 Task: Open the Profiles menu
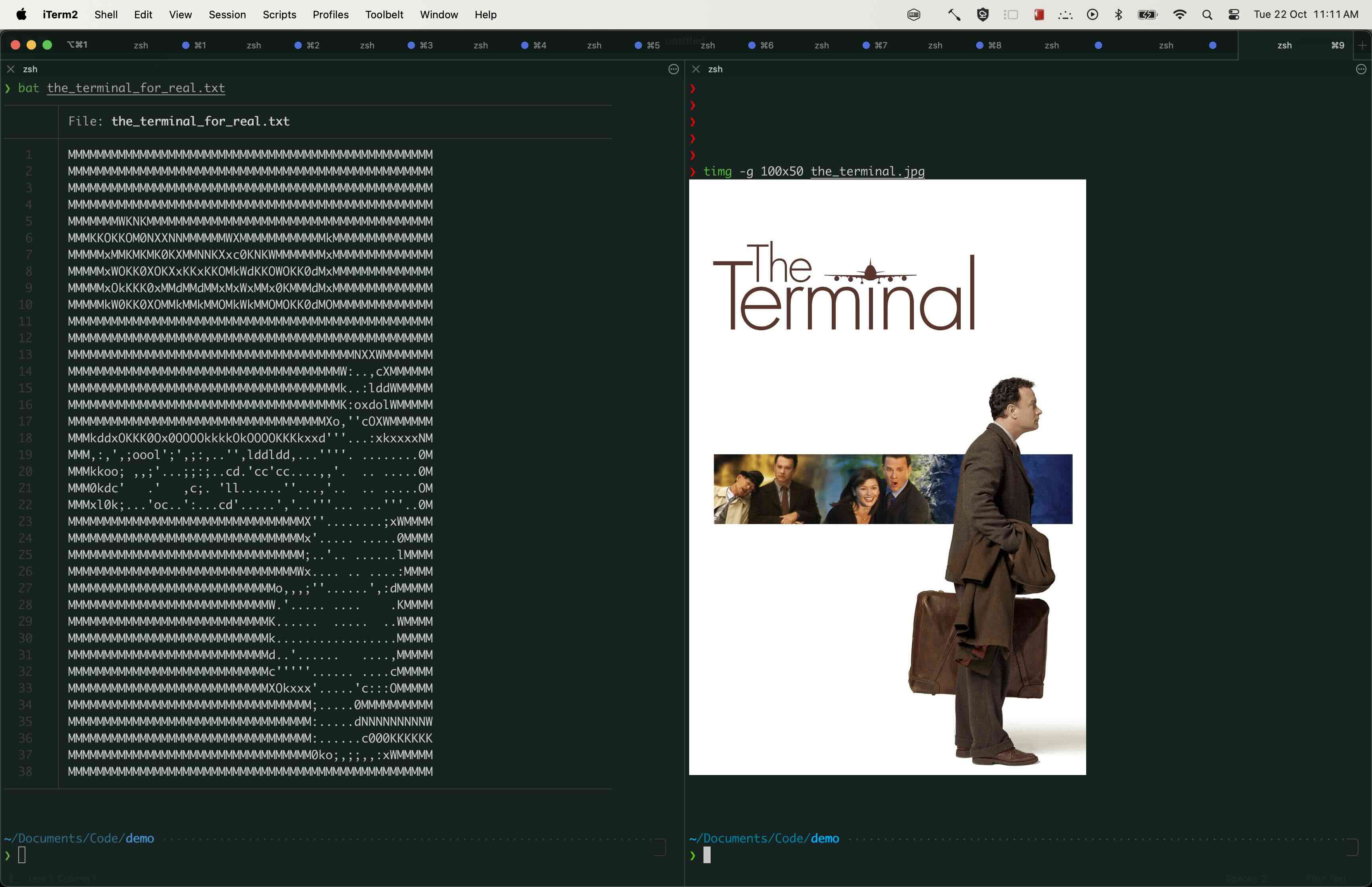[330, 14]
